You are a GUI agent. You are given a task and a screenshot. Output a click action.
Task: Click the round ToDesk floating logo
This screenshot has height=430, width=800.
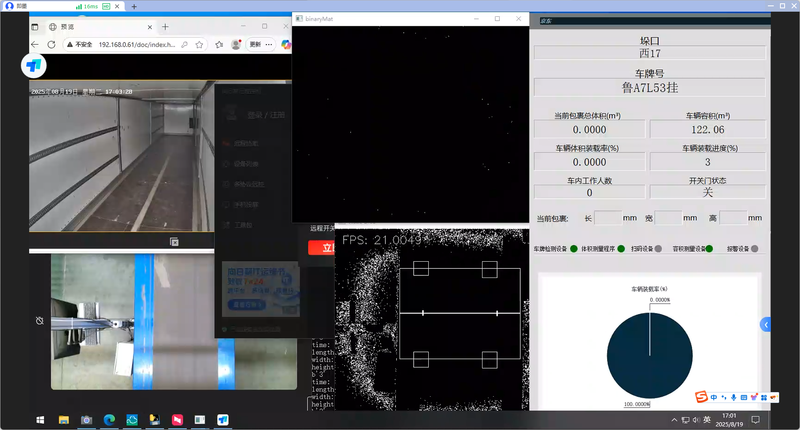[34, 66]
